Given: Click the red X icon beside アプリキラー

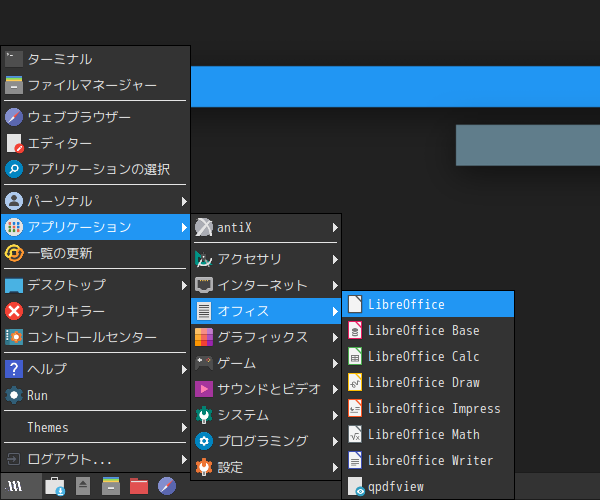Looking at the screenshot, I should 14,311.
